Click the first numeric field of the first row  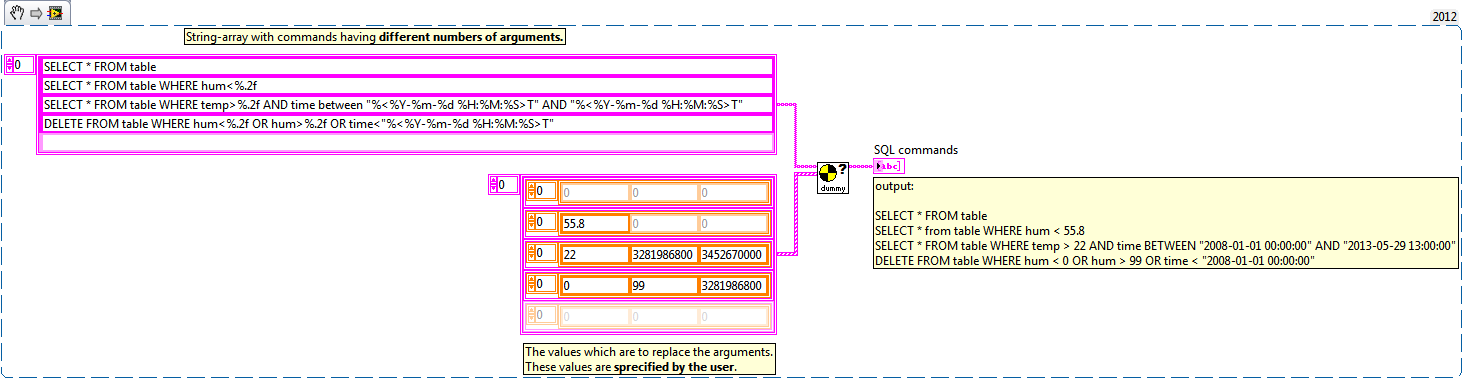pos(595,192)
